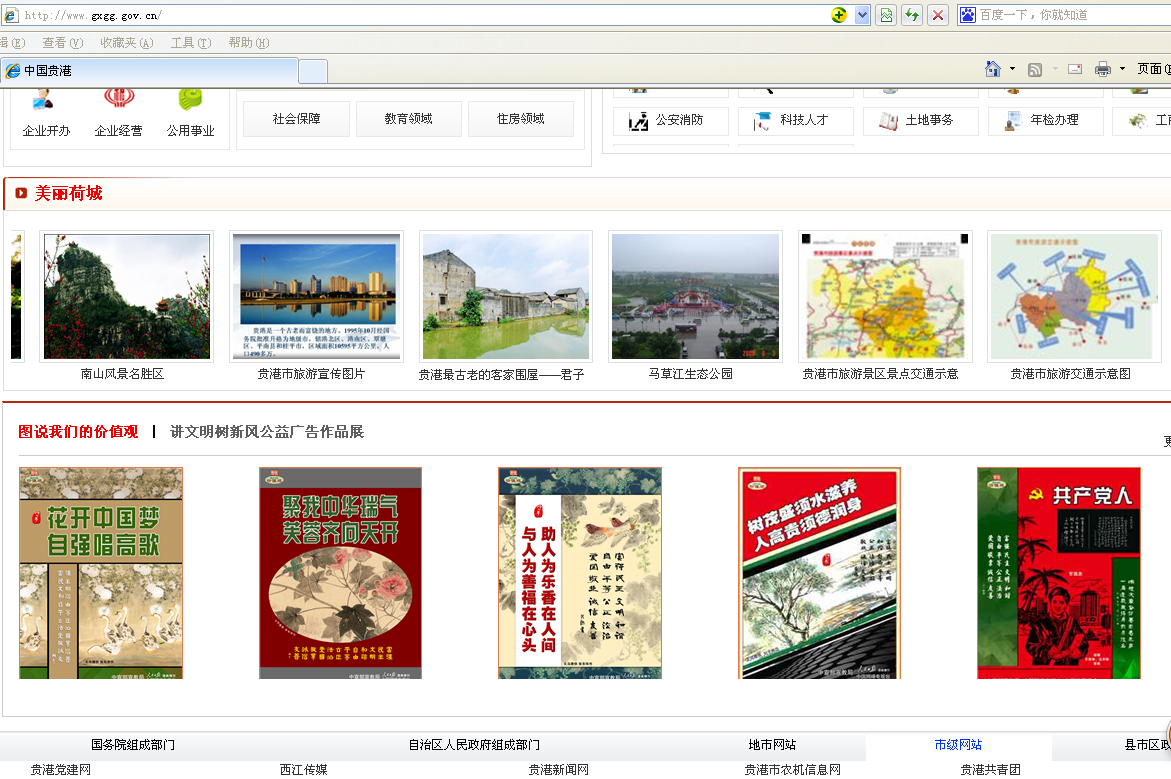Open the 马草江生态公园 photo thumbnail

click(x=695, y=297)
